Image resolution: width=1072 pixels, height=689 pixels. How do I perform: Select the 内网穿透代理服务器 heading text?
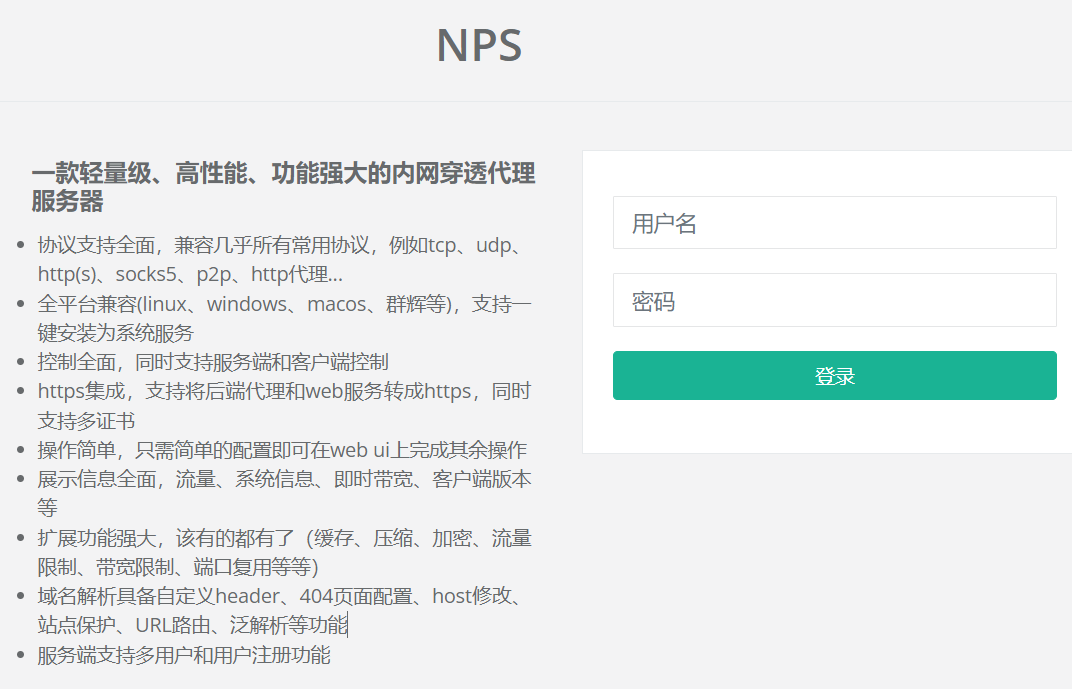(x=283, y=187)
